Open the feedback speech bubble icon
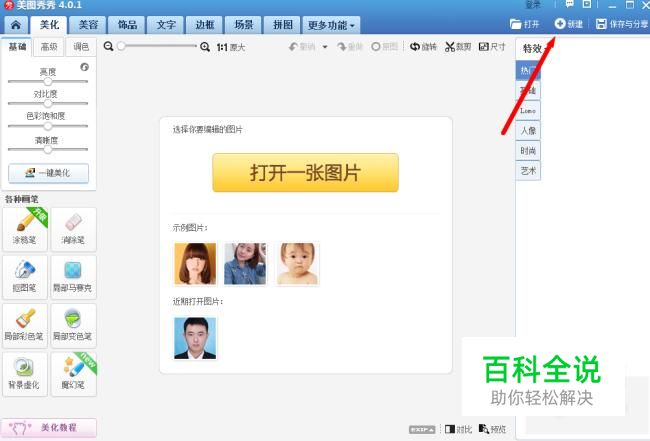The width and height of the screenshot is (650, 441). 570,5
